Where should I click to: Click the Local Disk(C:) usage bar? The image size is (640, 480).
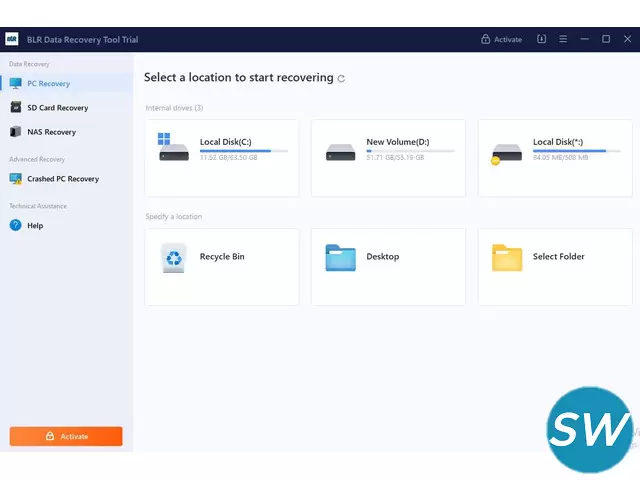click(243, 151)
